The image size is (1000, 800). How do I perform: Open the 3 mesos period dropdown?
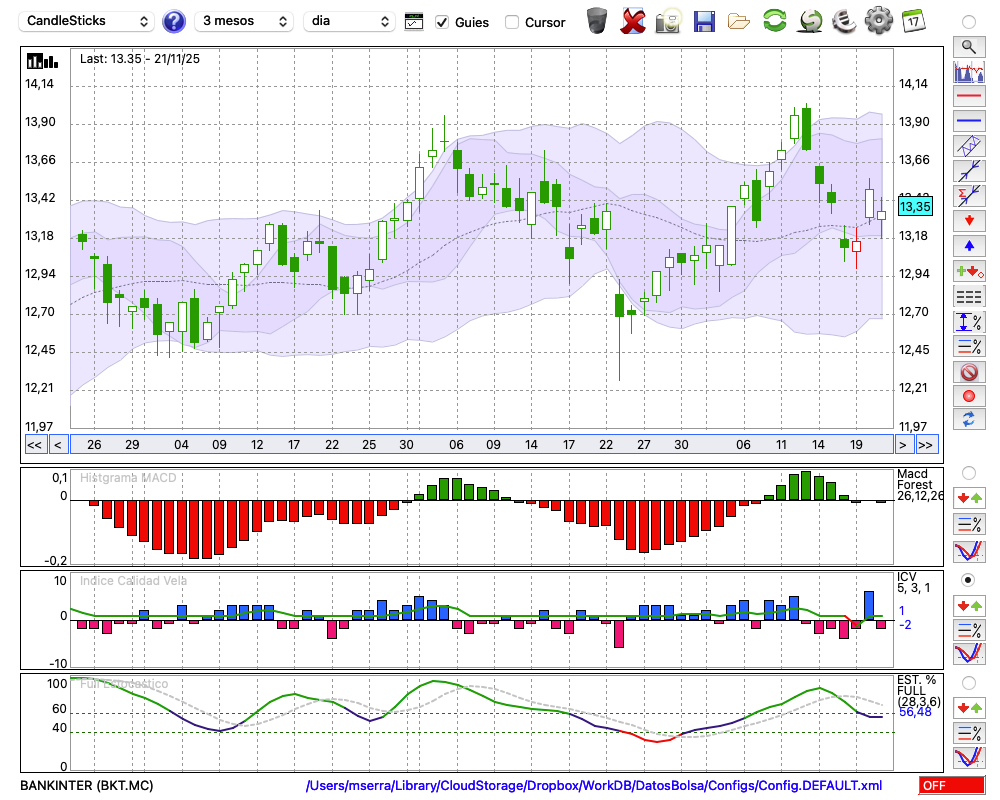[243, 21]
